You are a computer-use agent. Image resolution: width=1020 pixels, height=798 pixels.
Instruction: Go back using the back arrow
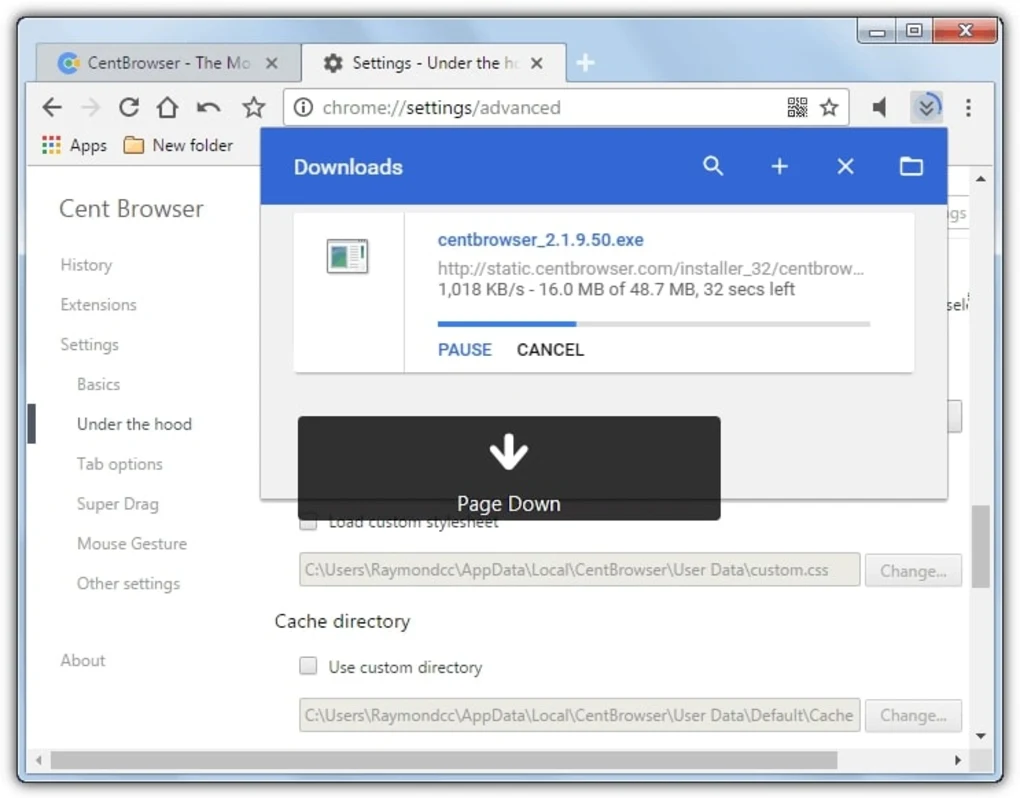[x=52, y=107]
